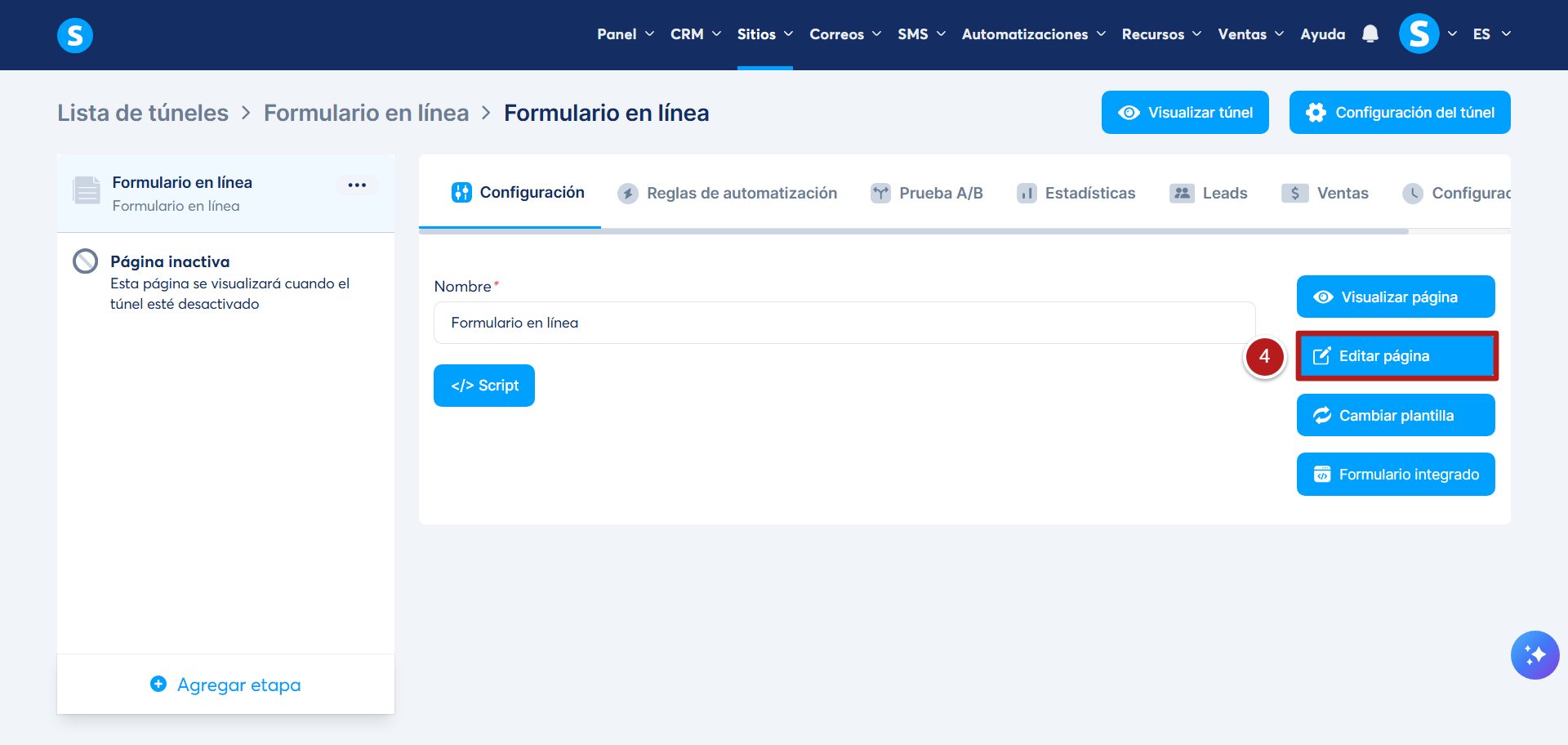Switch to the Ventas tab in the page tabs
Image resolution: width=1568 pixels, height=745 pixels.
pyautogui.click(x=1325, y=194)
